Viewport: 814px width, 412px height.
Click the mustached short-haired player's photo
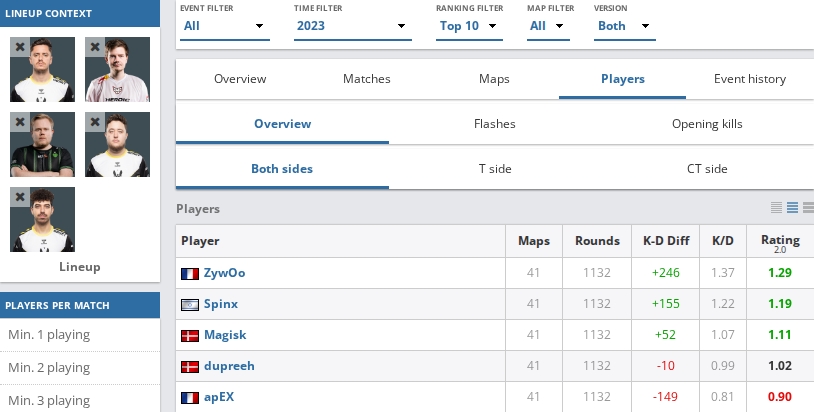coord(43,70)
